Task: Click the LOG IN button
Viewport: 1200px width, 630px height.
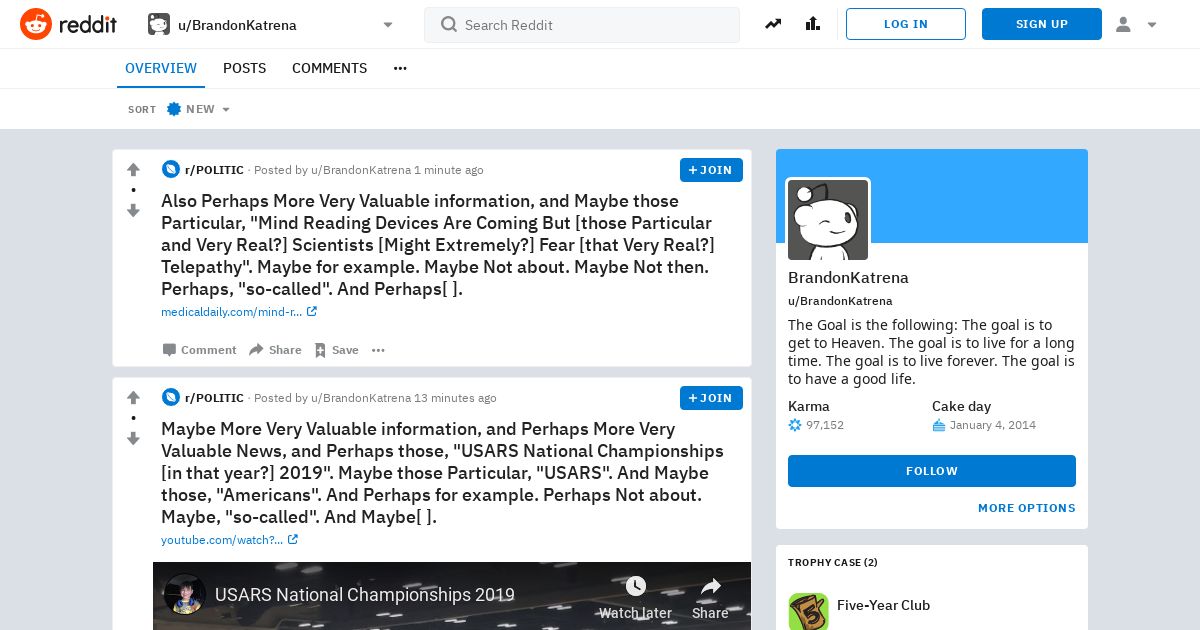Action: pyautogui.click(x=906, y=24)
